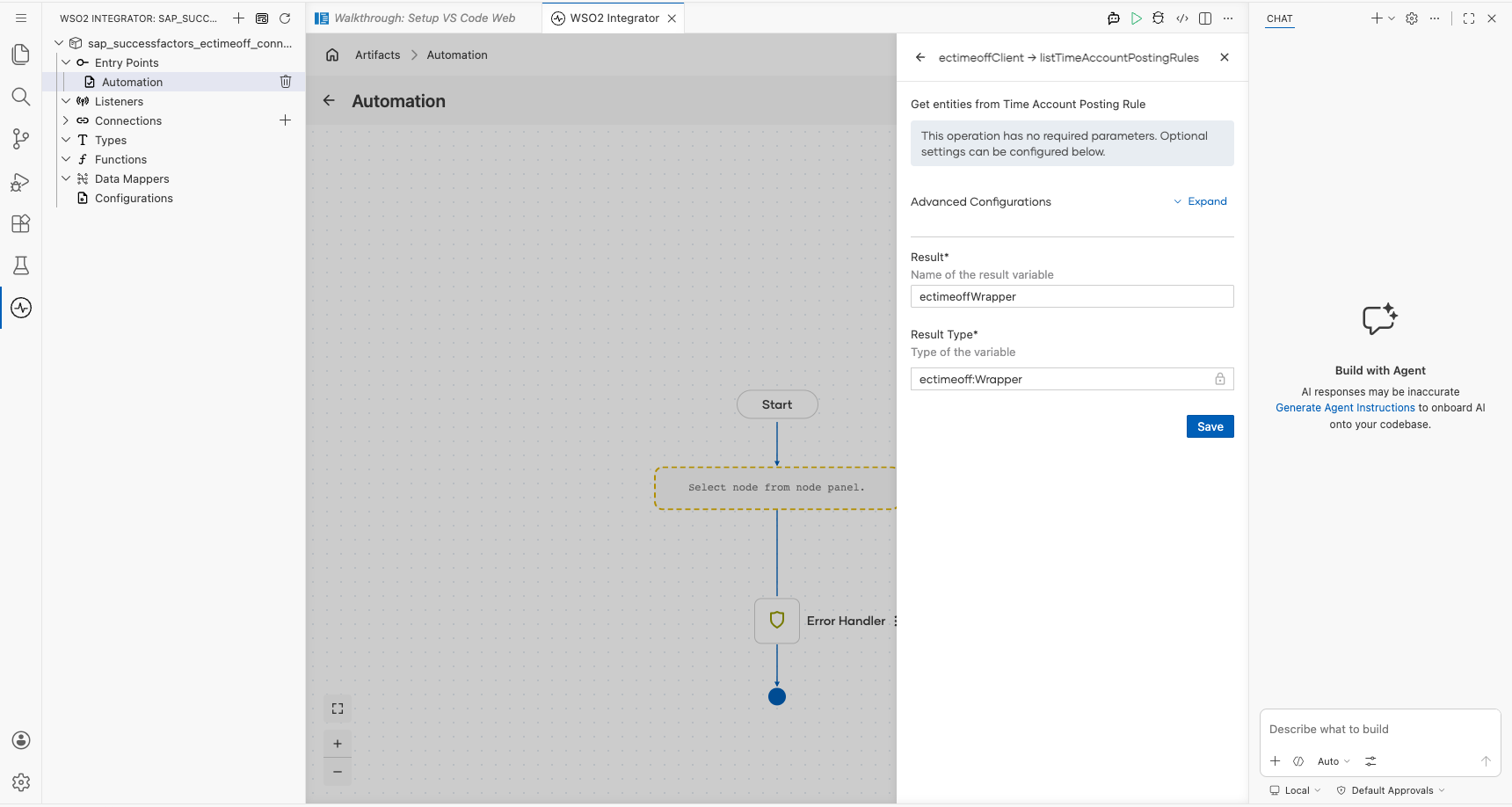Screen dimensions: 1512x807
Task: Select Configurations in the project tree
Action: tap(134, 198)
